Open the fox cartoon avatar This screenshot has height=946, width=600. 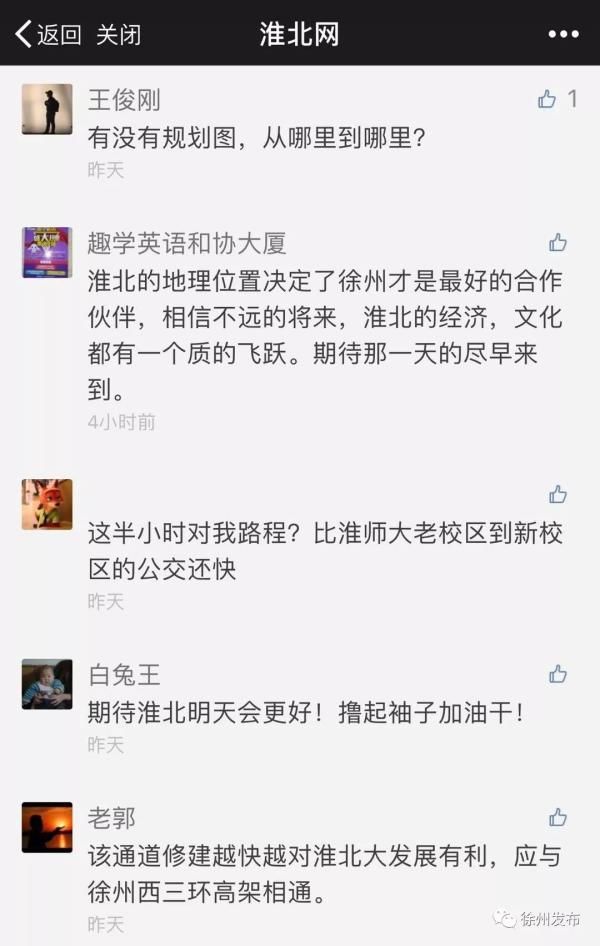(x=47, y=504)
